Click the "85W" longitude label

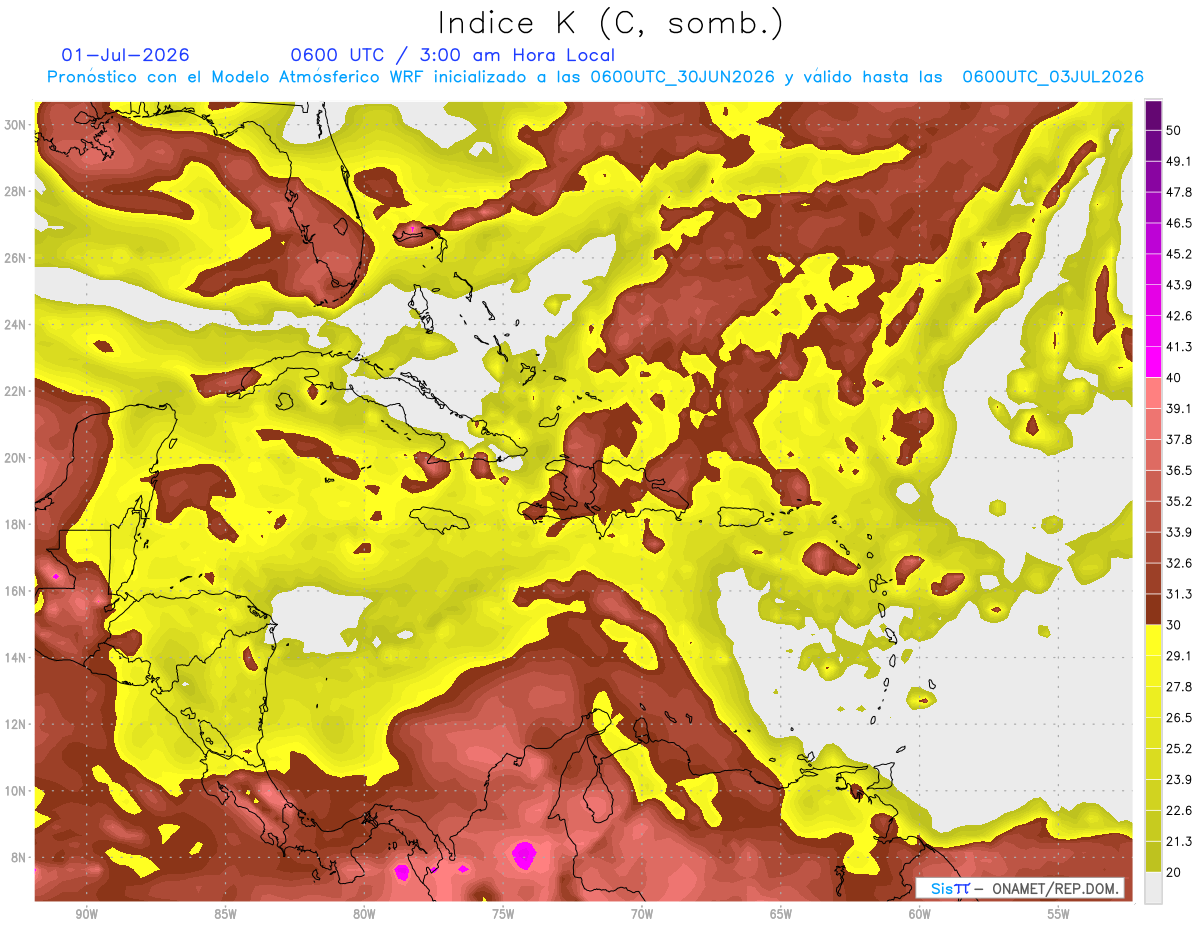pyautogui.click(x=225, y=914)
